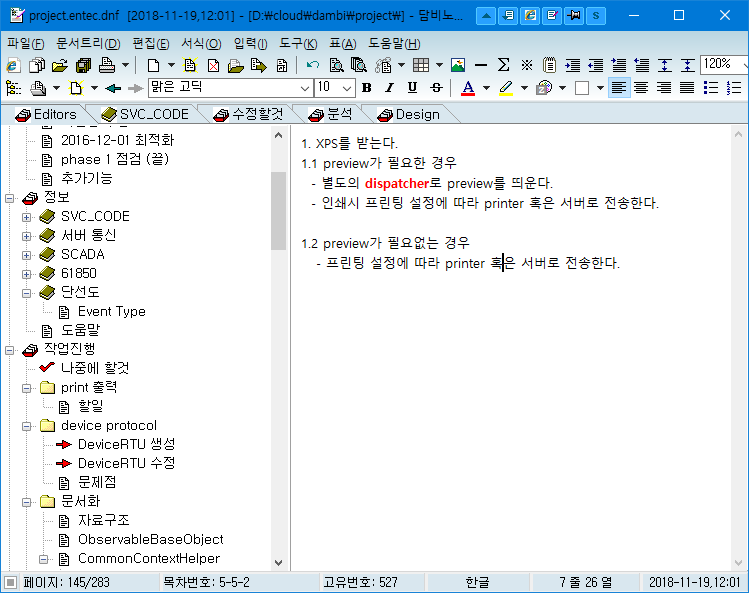Expand the SVC_CODE tree node
Screen dimensions: 749x593
click(x=27, y=217)
